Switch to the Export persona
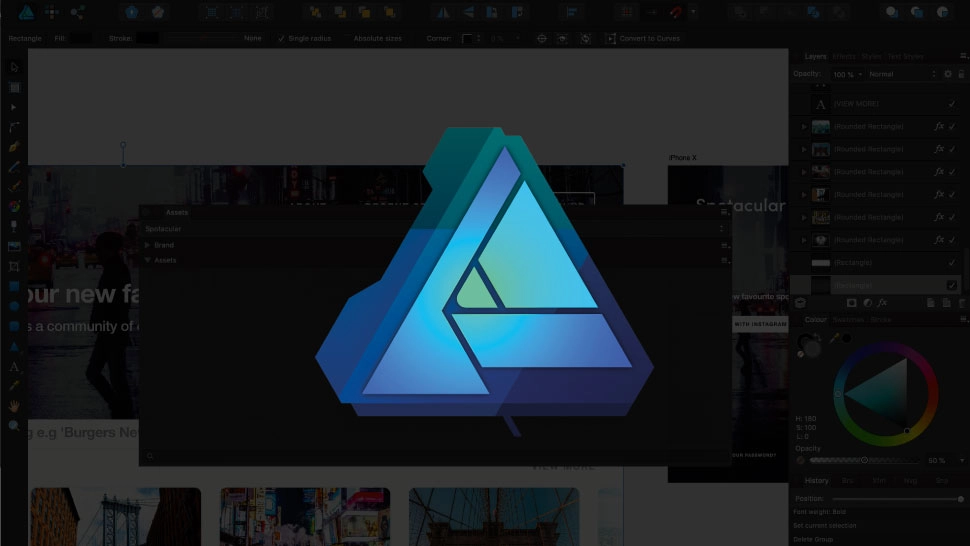The height and width of the screenshot is (546, 970). click(x=77, y=12)
